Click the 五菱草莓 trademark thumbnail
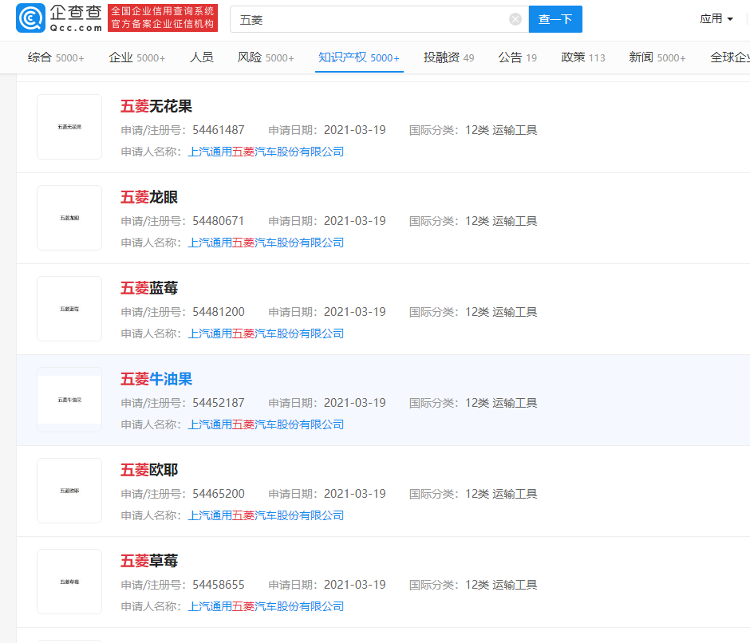 [69, 581]
